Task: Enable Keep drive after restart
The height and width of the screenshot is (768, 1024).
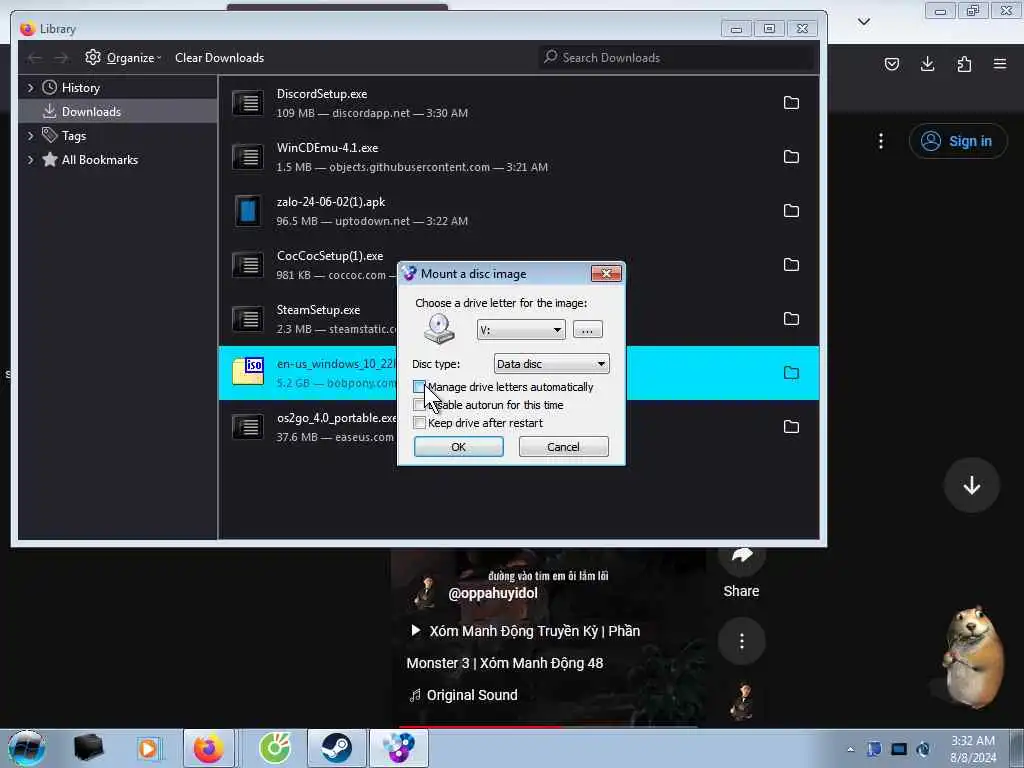Action: click(x=419, y=423)
